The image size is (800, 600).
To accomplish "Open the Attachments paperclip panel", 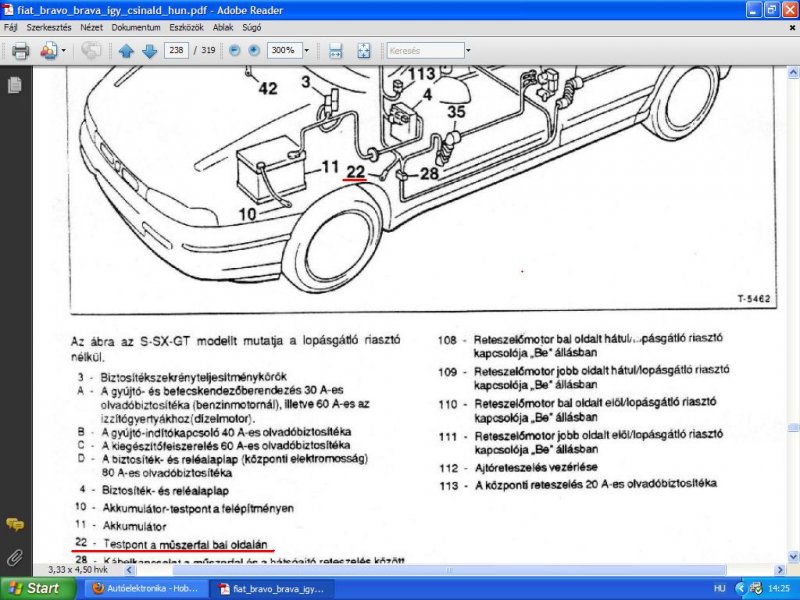I will pos(15,557).
